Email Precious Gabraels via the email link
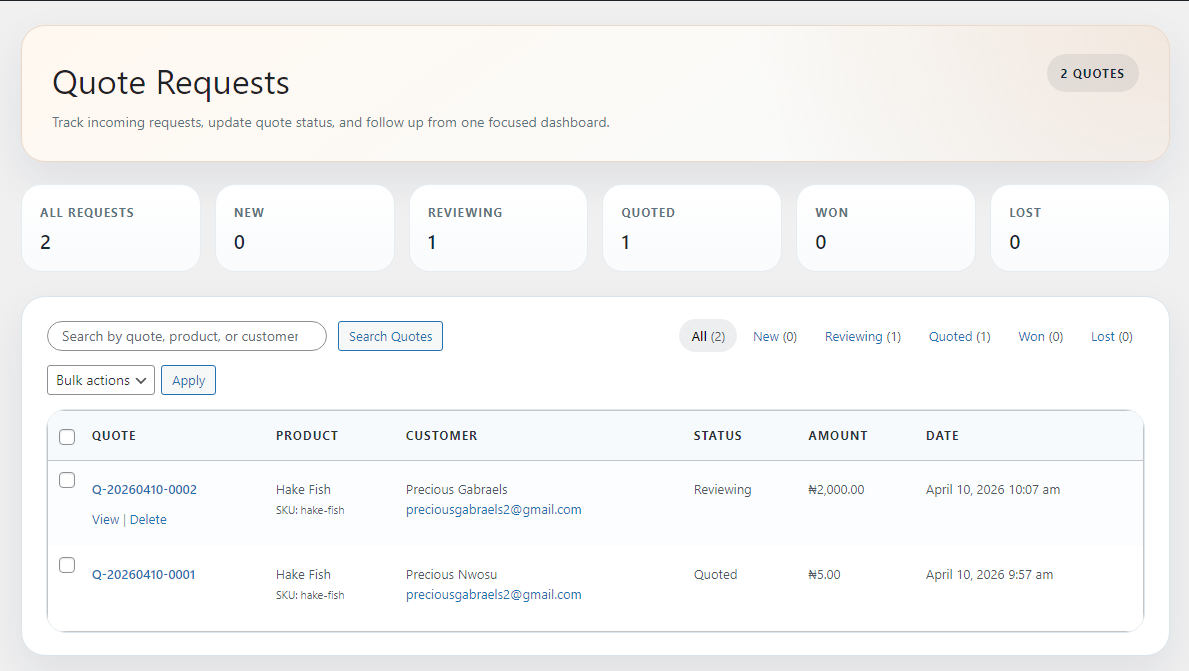 [x=493, y=509]
